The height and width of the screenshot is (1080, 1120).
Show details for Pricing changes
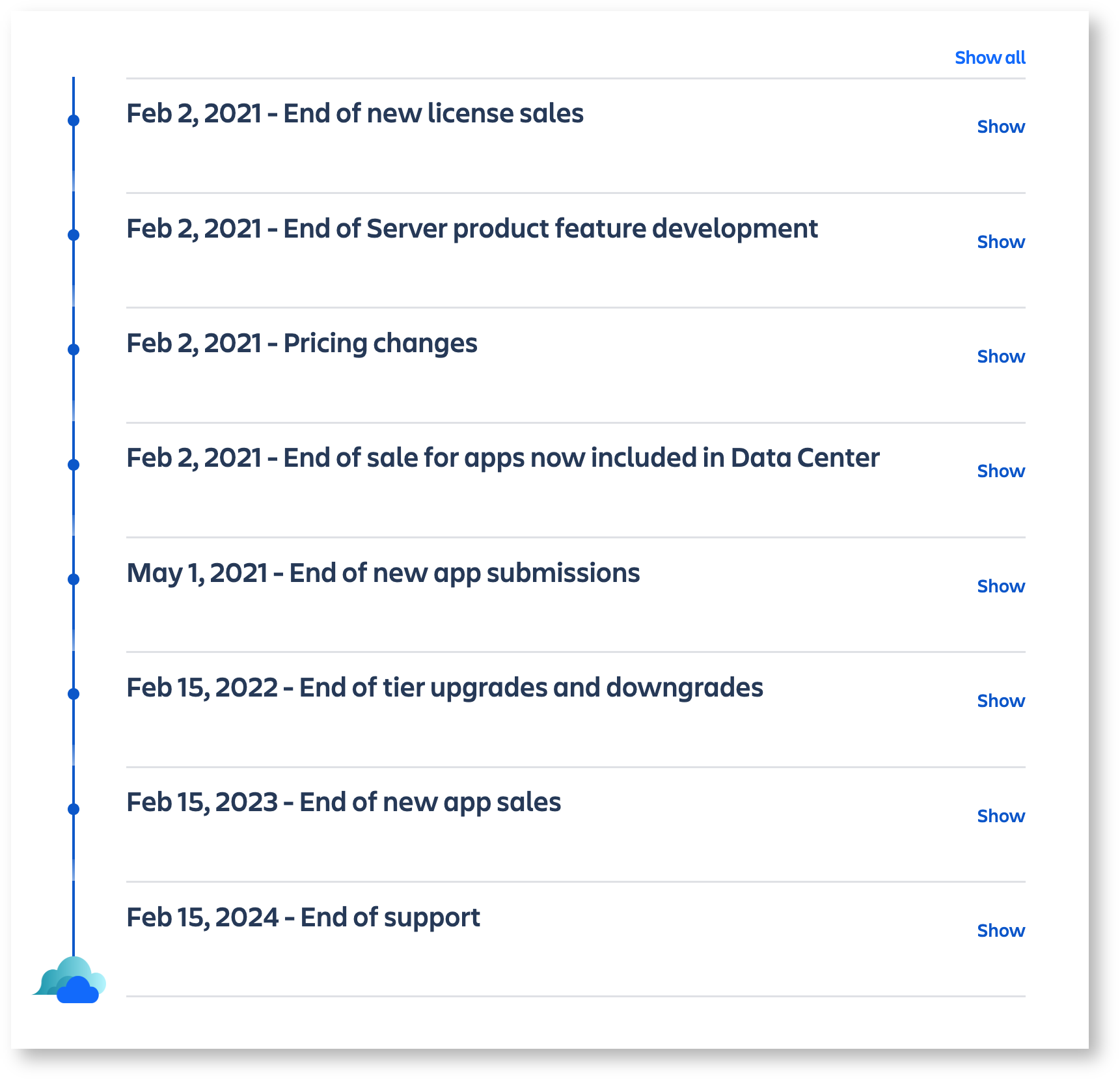pyautogui.click(x=1000, y=357)
